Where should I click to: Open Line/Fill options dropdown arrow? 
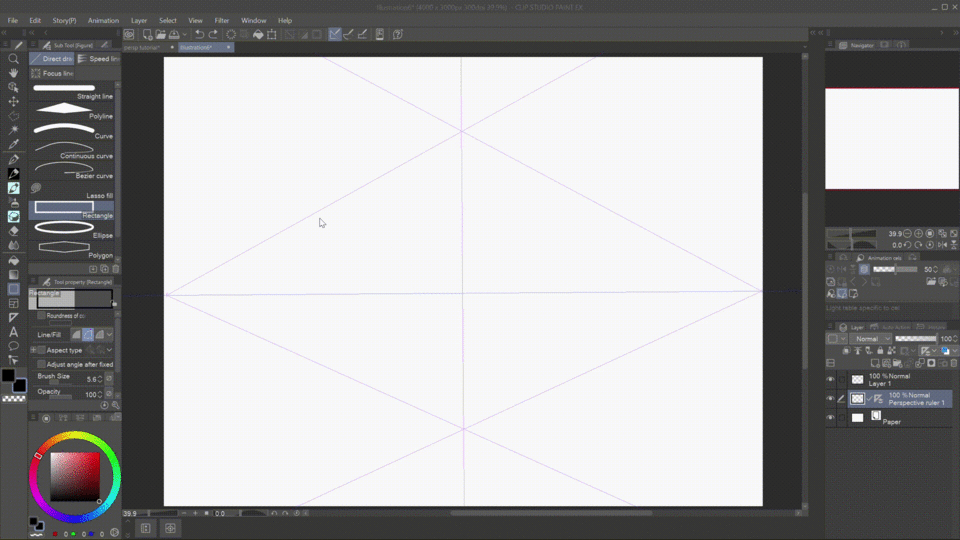click(110, 334)
